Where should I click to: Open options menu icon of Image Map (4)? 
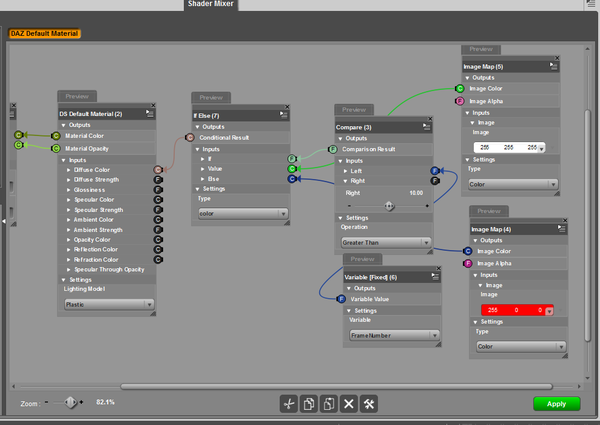tap(561, 229)
